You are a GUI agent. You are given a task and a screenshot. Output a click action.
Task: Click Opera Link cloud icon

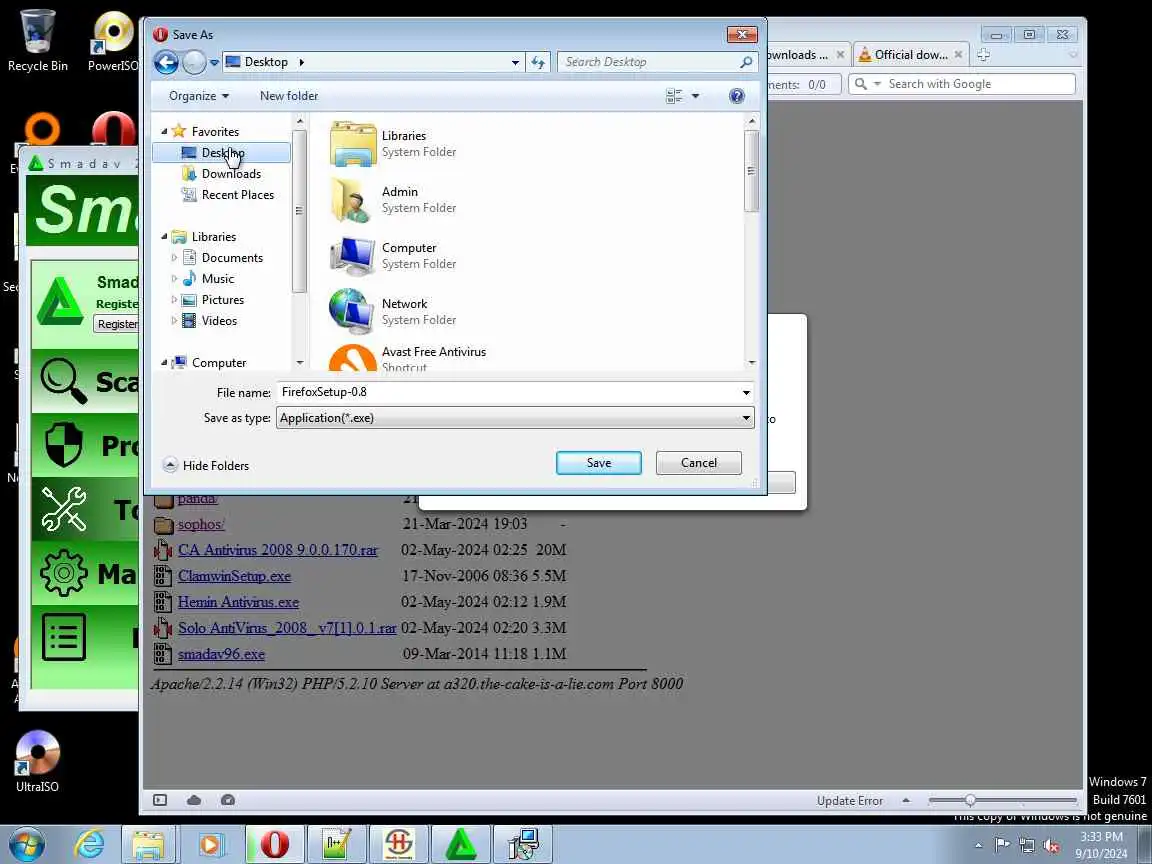click(x=194, y=800)
